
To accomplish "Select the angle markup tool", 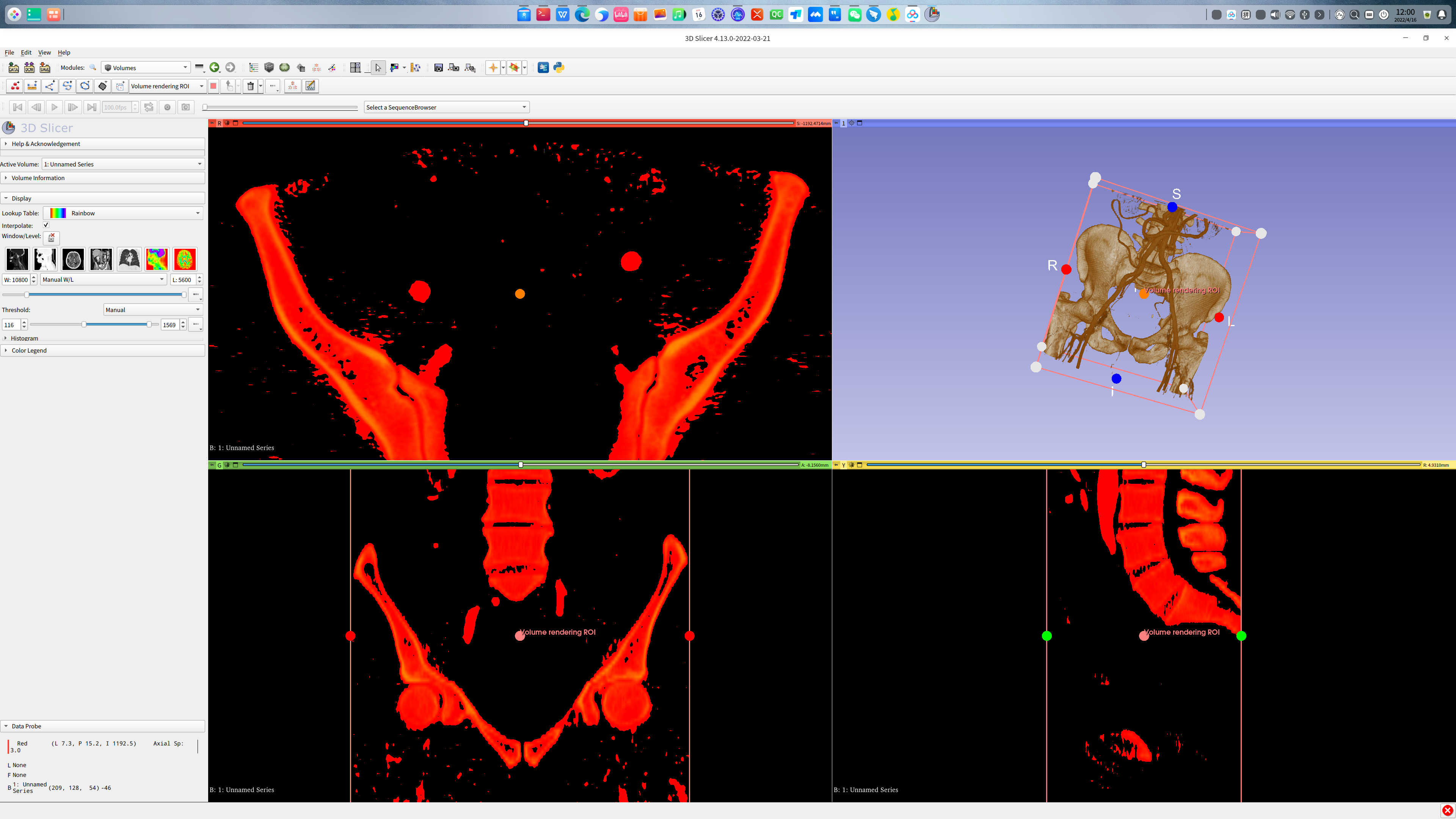I will pyautogui.click(x=49, y=86).
